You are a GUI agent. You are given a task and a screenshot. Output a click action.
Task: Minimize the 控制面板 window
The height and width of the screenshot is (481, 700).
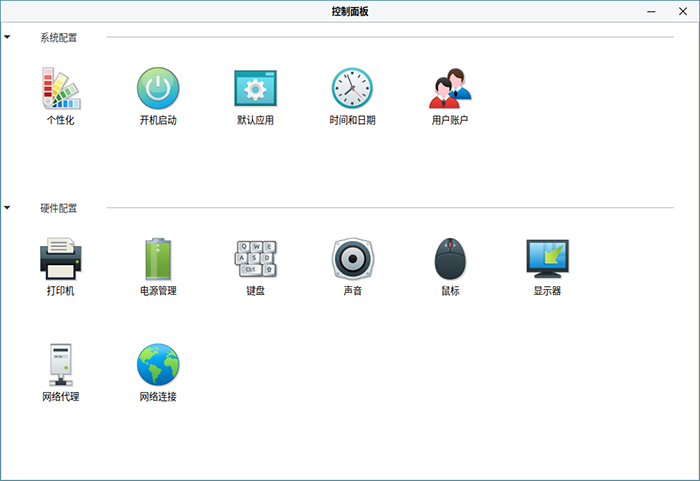(x=653, y=11)
